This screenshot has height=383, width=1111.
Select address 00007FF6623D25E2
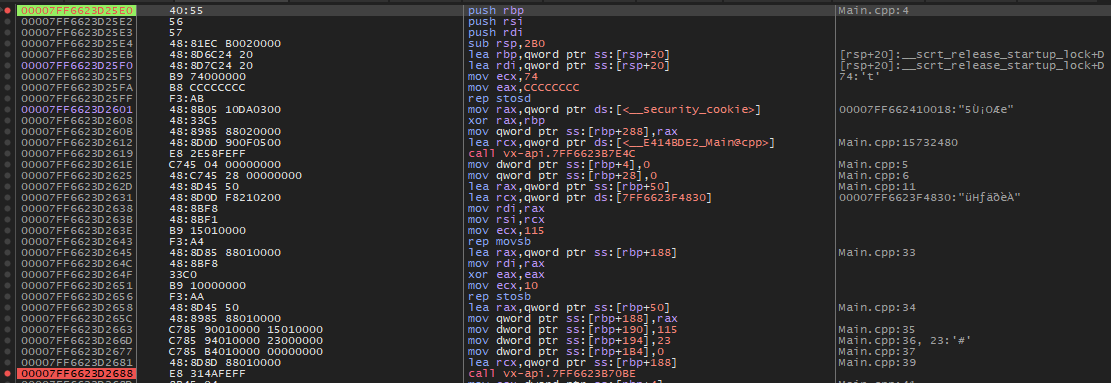pyautogui.click(x=77, y=22)
